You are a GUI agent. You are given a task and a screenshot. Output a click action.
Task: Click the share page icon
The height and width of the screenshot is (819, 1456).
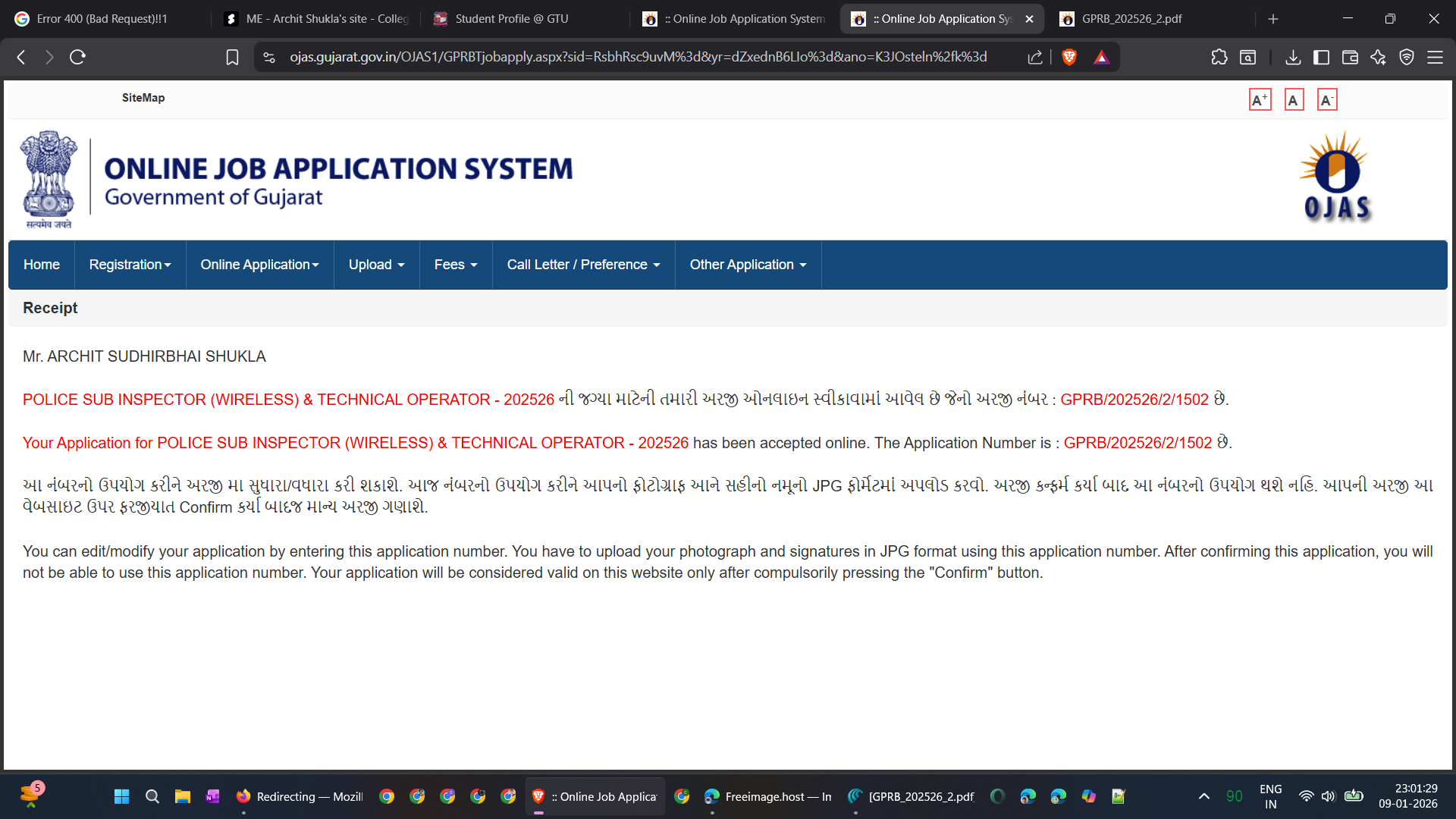(1034, 57)
